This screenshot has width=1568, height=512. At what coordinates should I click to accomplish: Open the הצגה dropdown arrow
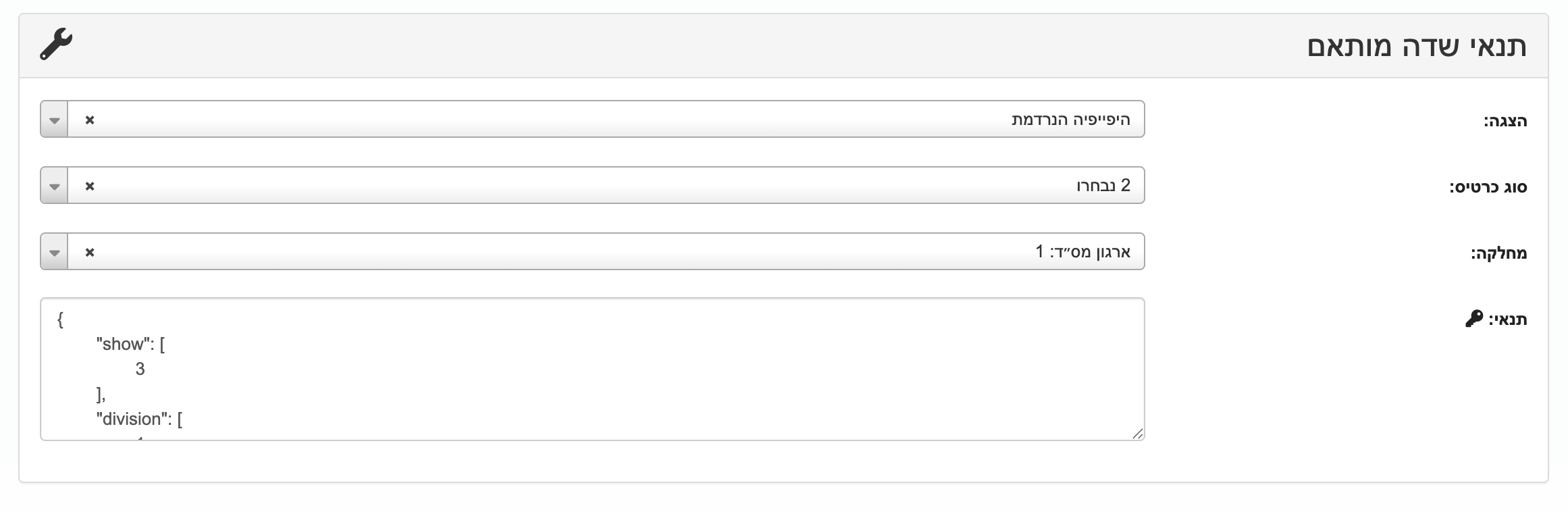55,120
